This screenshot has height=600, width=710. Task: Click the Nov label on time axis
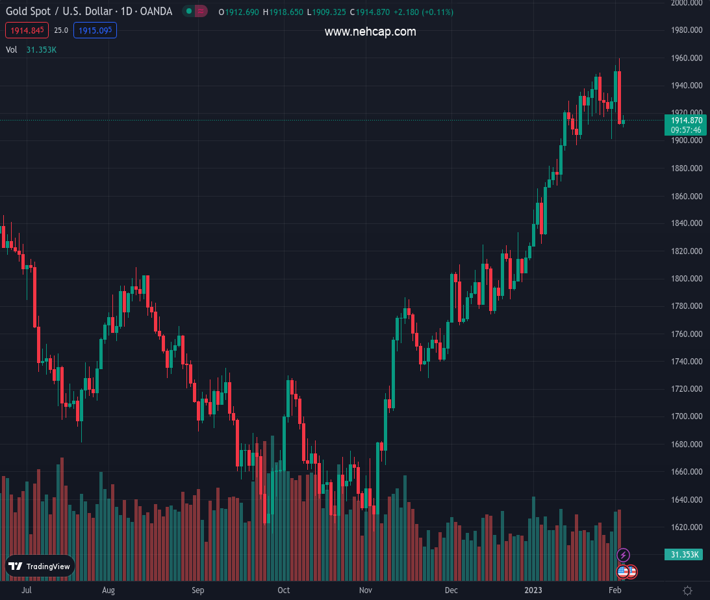click(x=365, y=591)
